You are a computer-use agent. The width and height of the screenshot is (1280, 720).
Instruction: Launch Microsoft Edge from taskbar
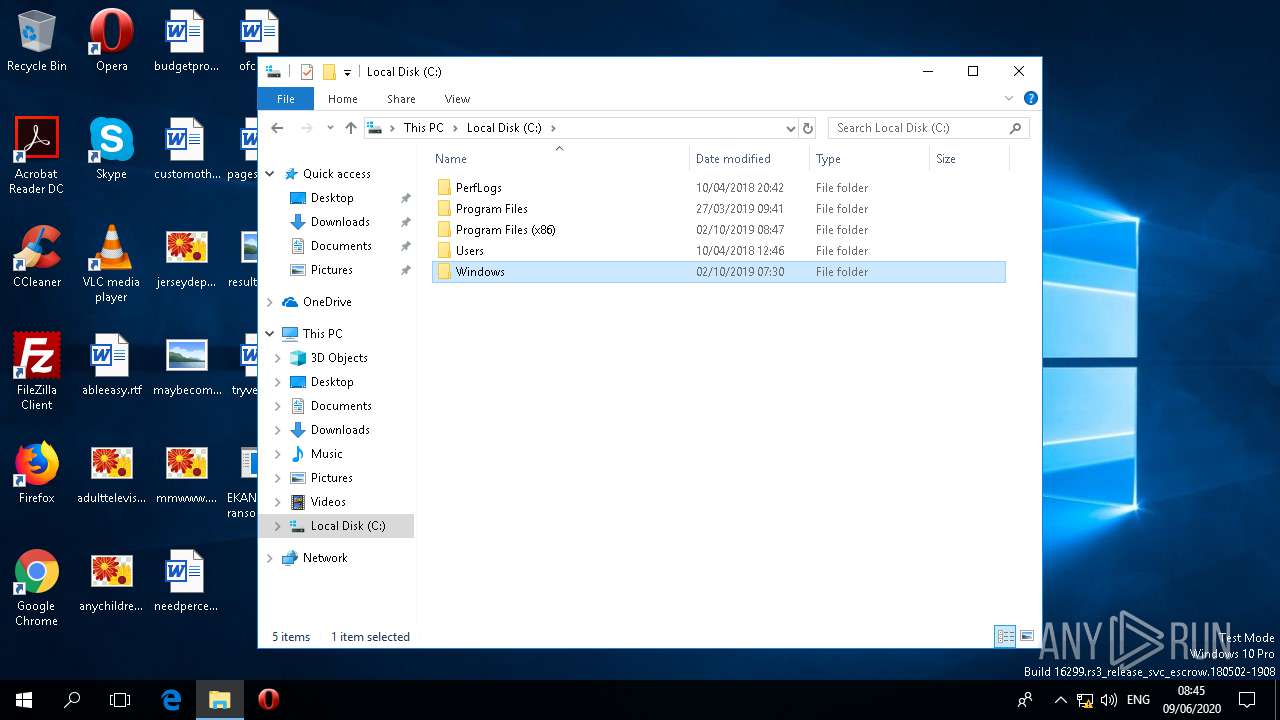tap(171, 700)
